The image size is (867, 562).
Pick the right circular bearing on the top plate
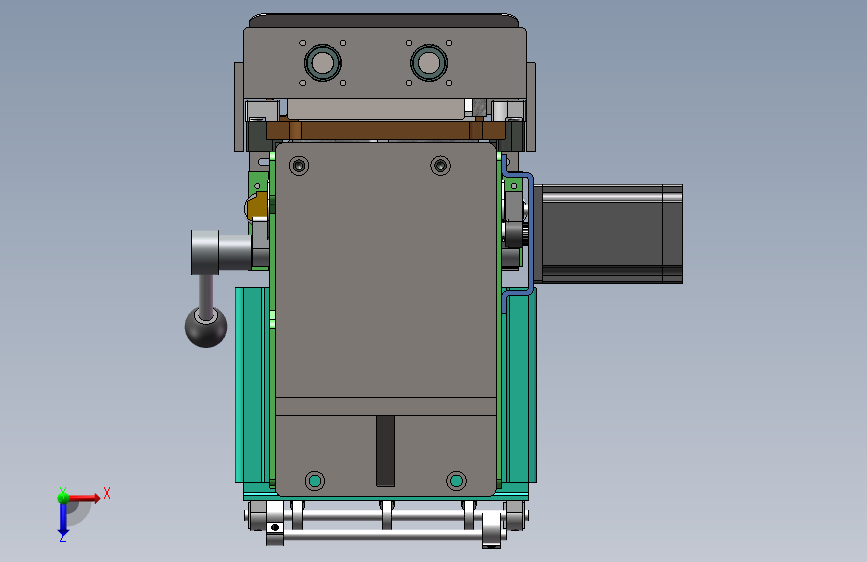(429, 63)
